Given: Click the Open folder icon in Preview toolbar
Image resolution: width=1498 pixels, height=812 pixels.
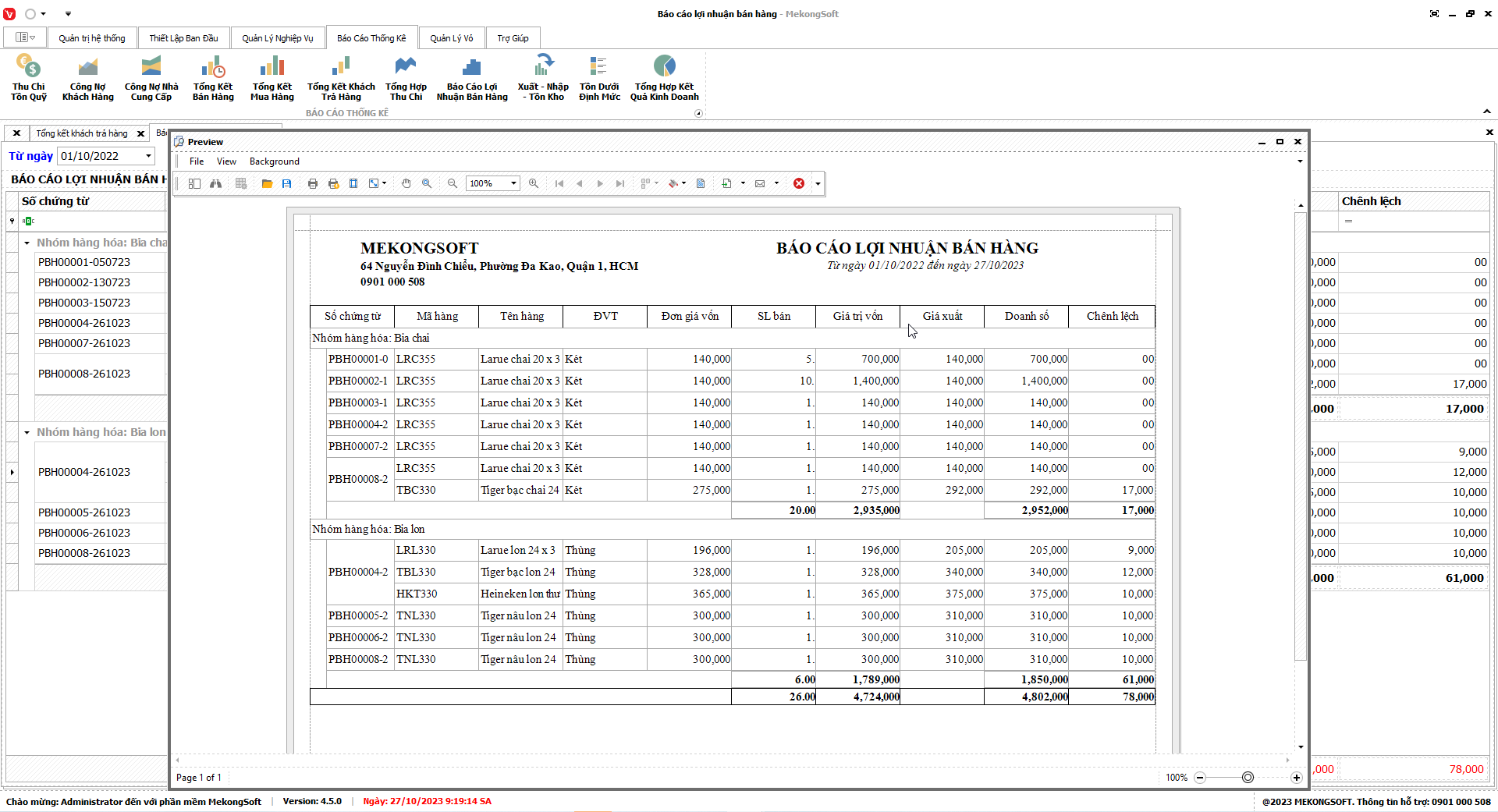Looking at the screenshot, I should [x=267, y=183].
